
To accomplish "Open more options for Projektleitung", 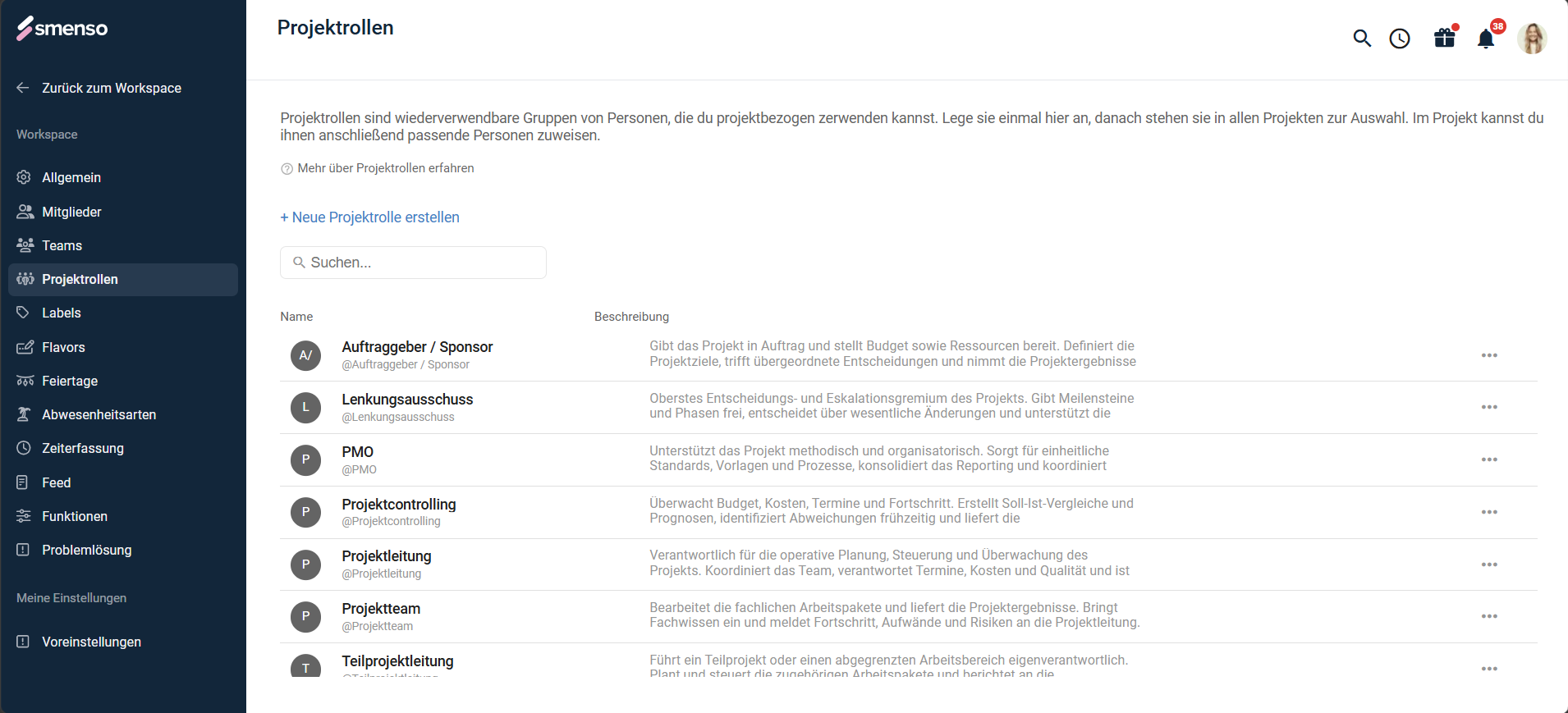I will (1489, 564).
